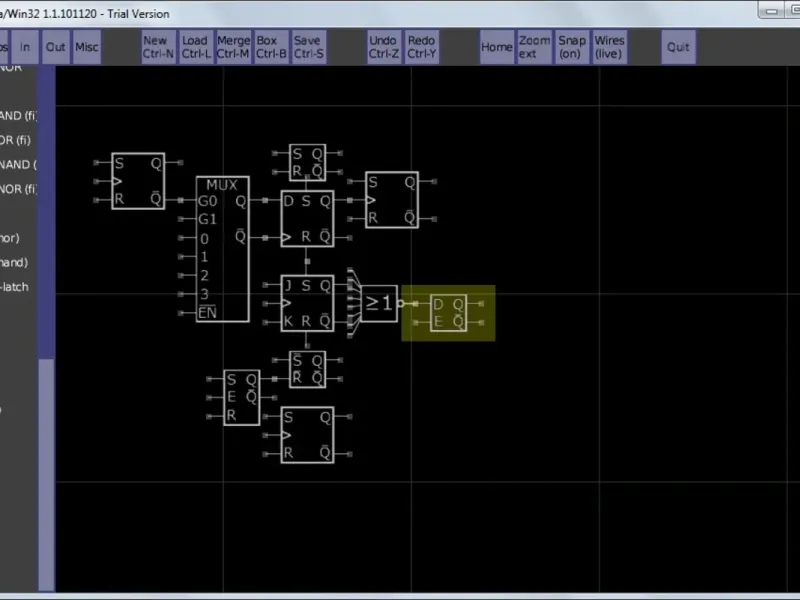Minimize the application window

771,10
